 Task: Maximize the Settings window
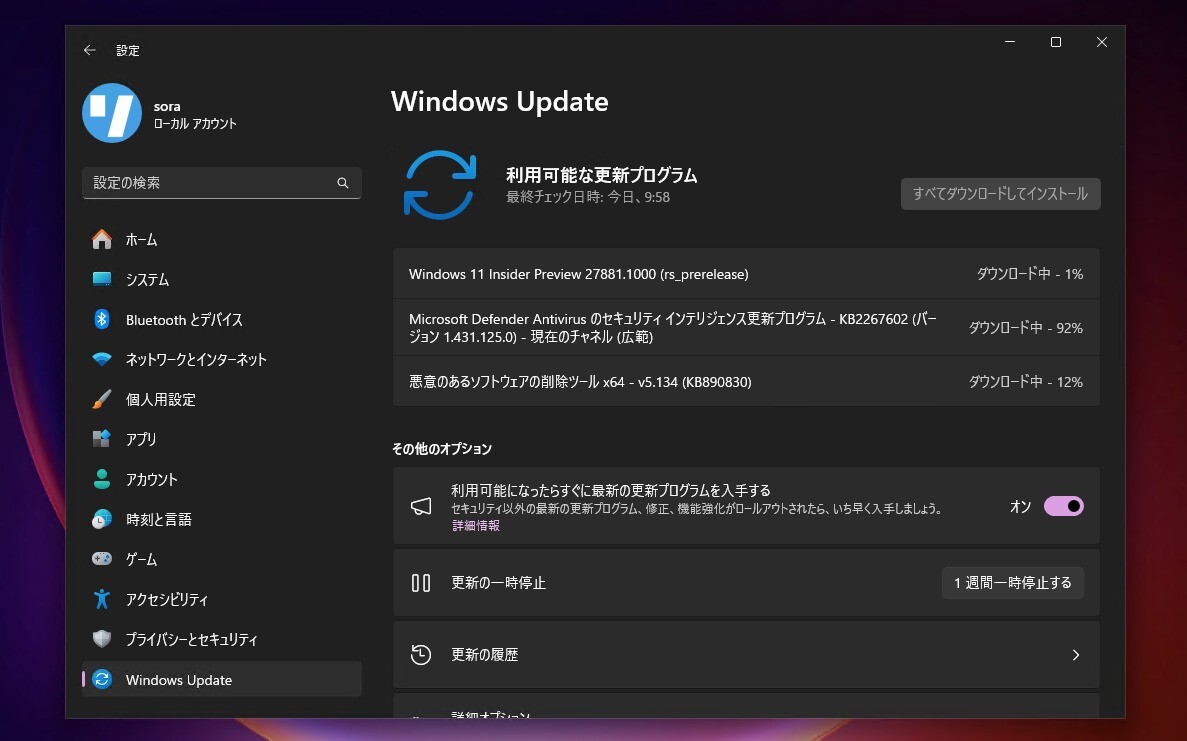[1056, 42]
